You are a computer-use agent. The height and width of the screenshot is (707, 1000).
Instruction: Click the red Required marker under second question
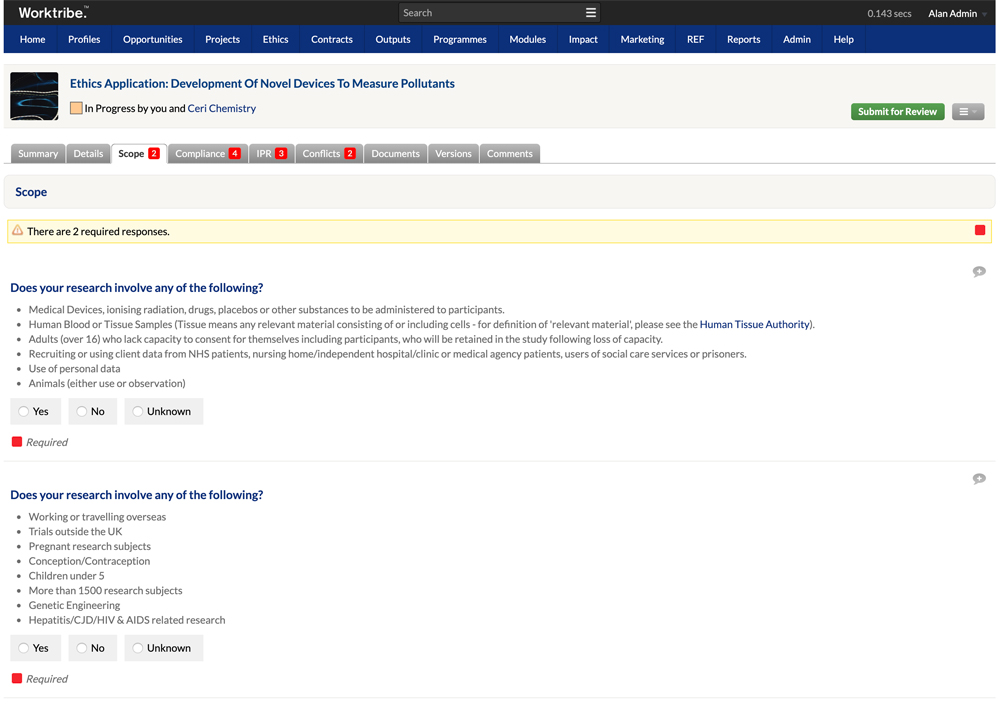coord(17,678)
